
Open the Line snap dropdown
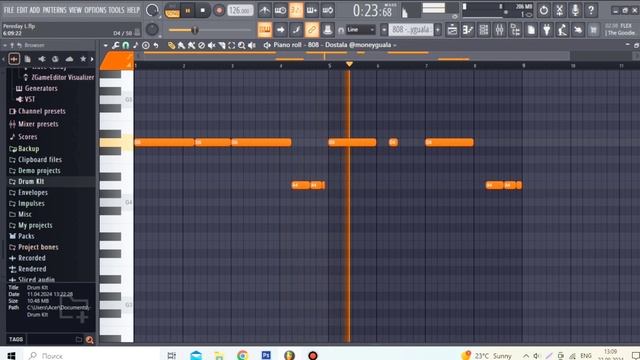[361, 30]
